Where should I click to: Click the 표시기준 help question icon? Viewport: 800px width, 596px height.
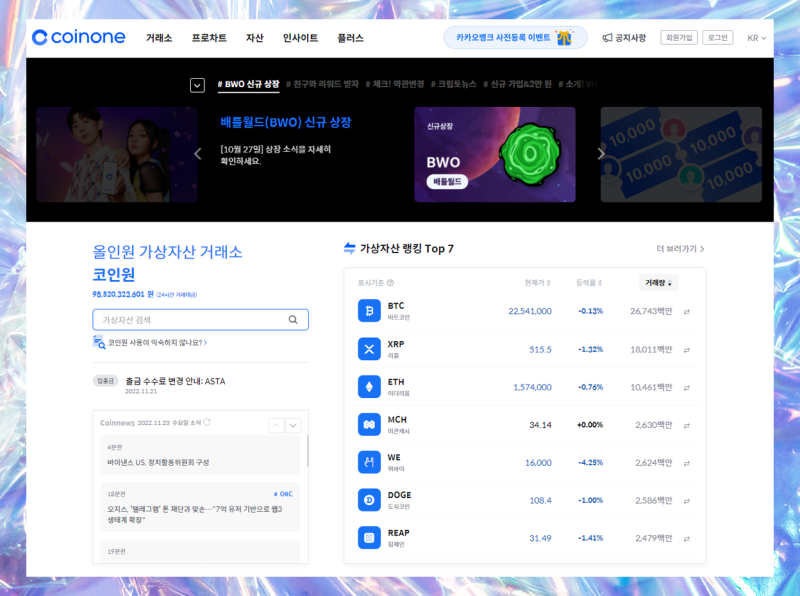click(390, 283)
